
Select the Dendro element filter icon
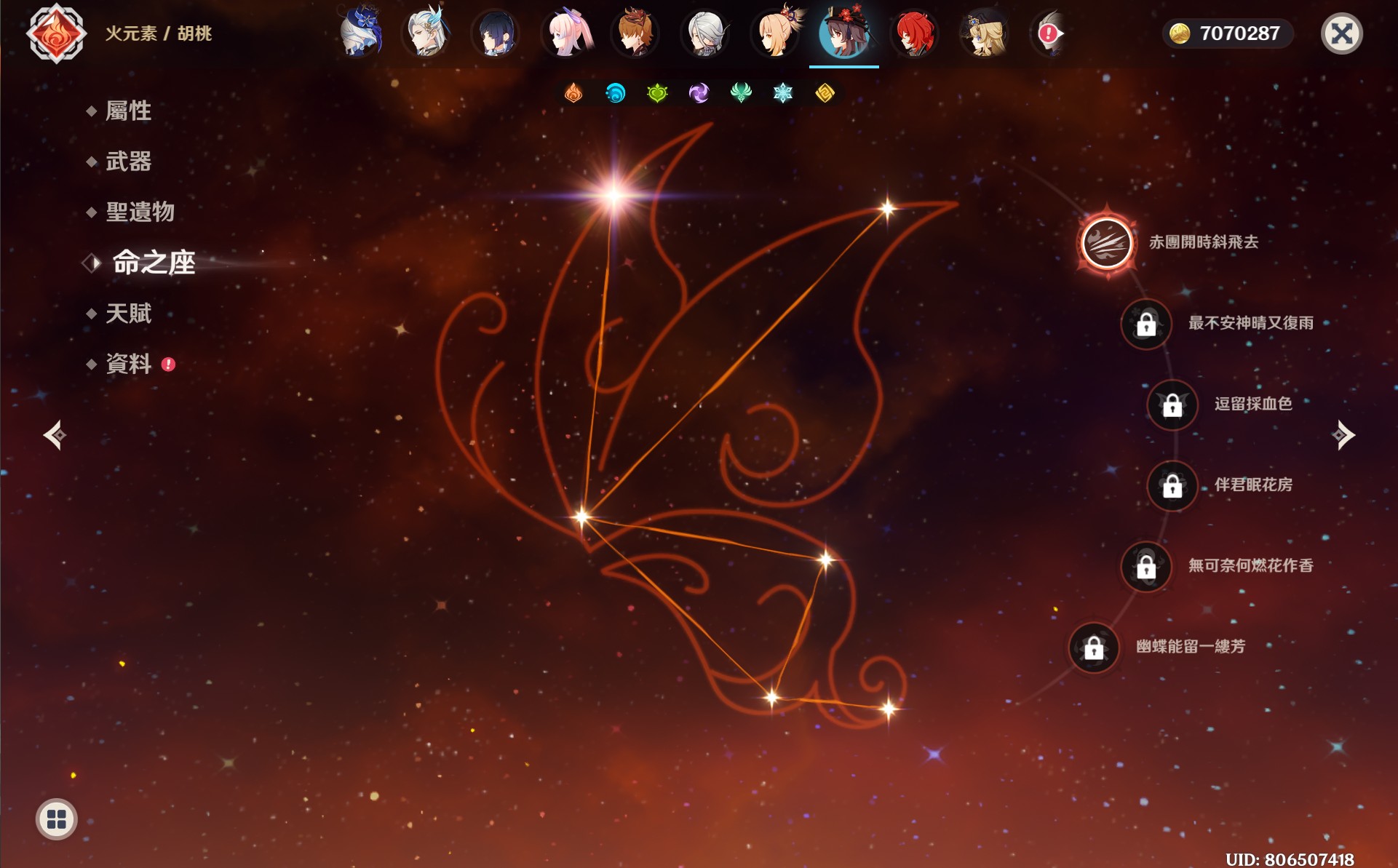657,93
